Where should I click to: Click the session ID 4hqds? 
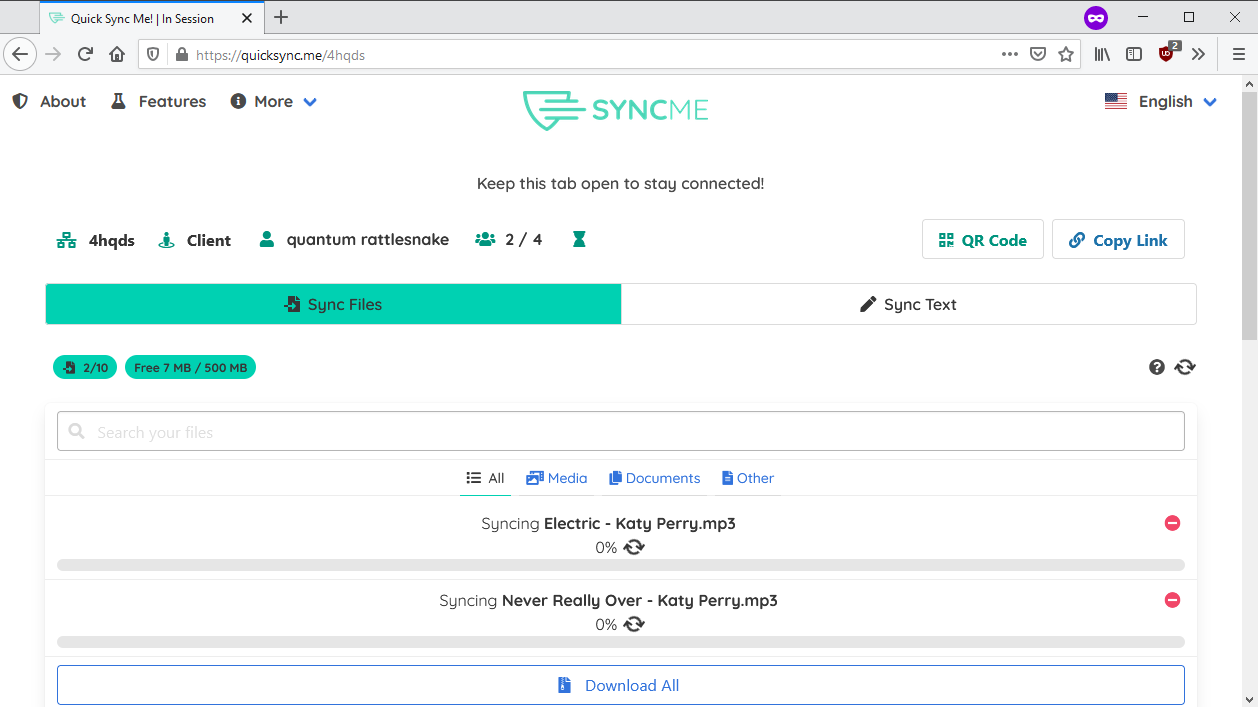96,240
